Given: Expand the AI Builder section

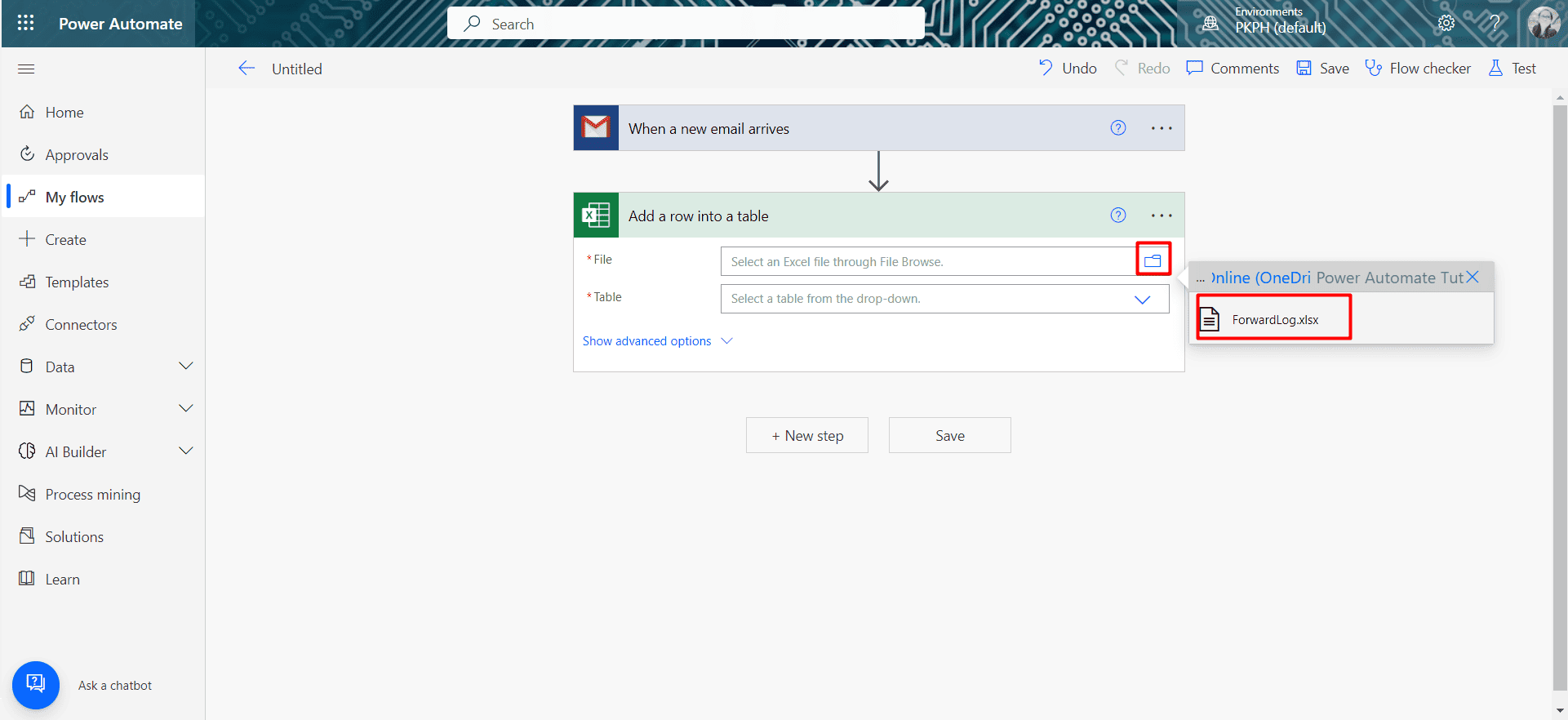Looking at the screenshot, I should tap(185, 451).
